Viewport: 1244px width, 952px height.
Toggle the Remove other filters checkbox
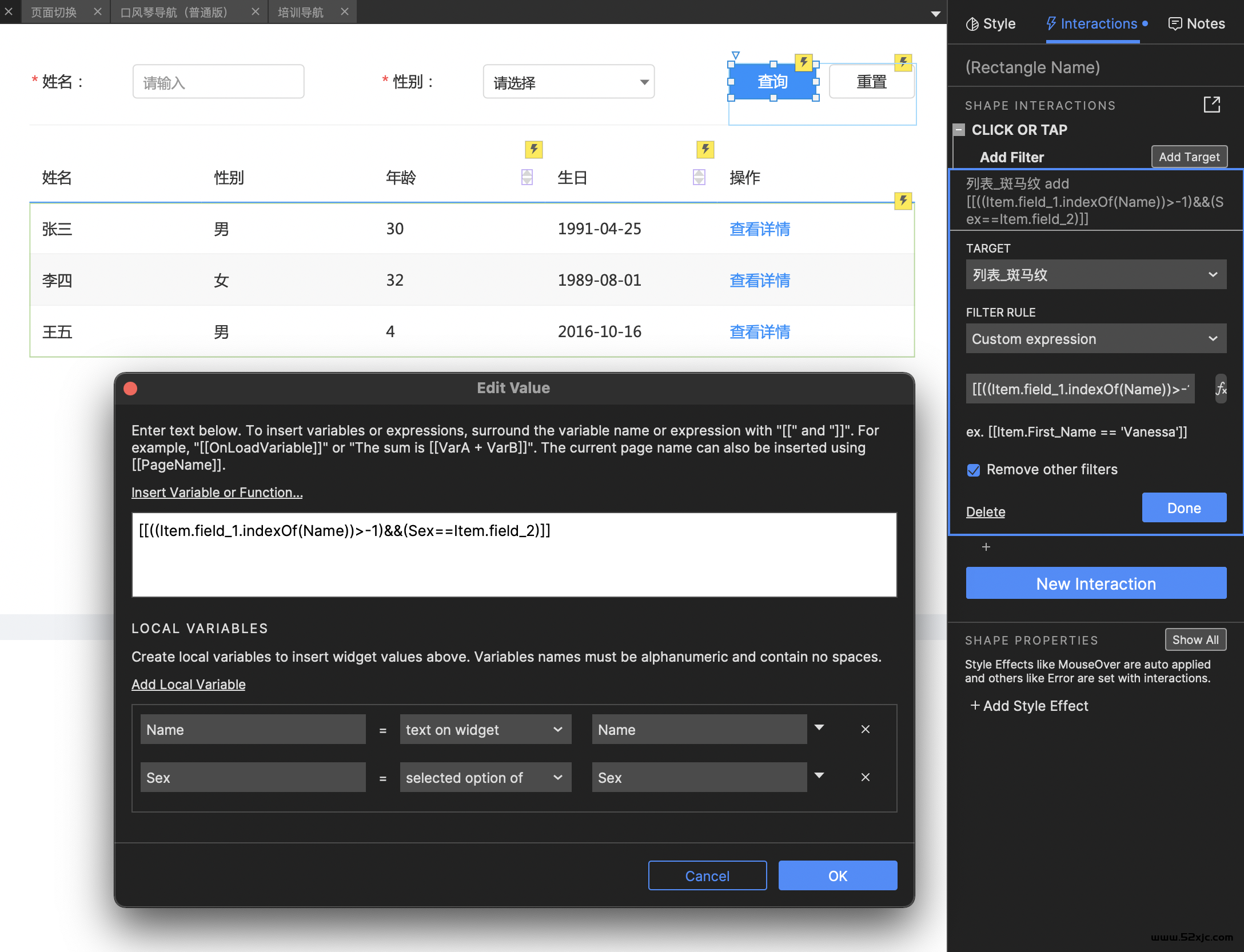coord(973,470)
